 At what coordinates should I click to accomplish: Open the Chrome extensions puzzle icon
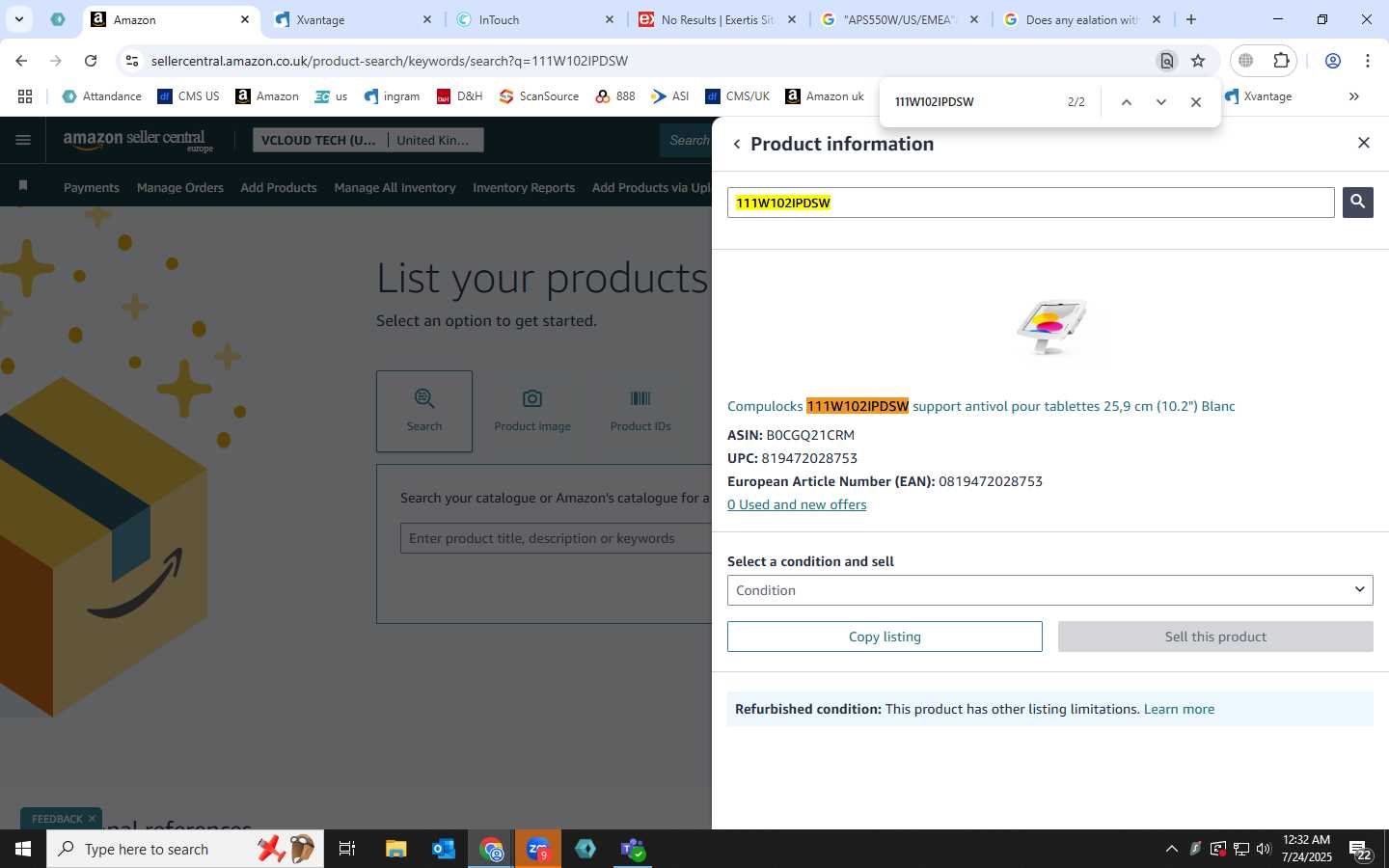(1281, 61)
